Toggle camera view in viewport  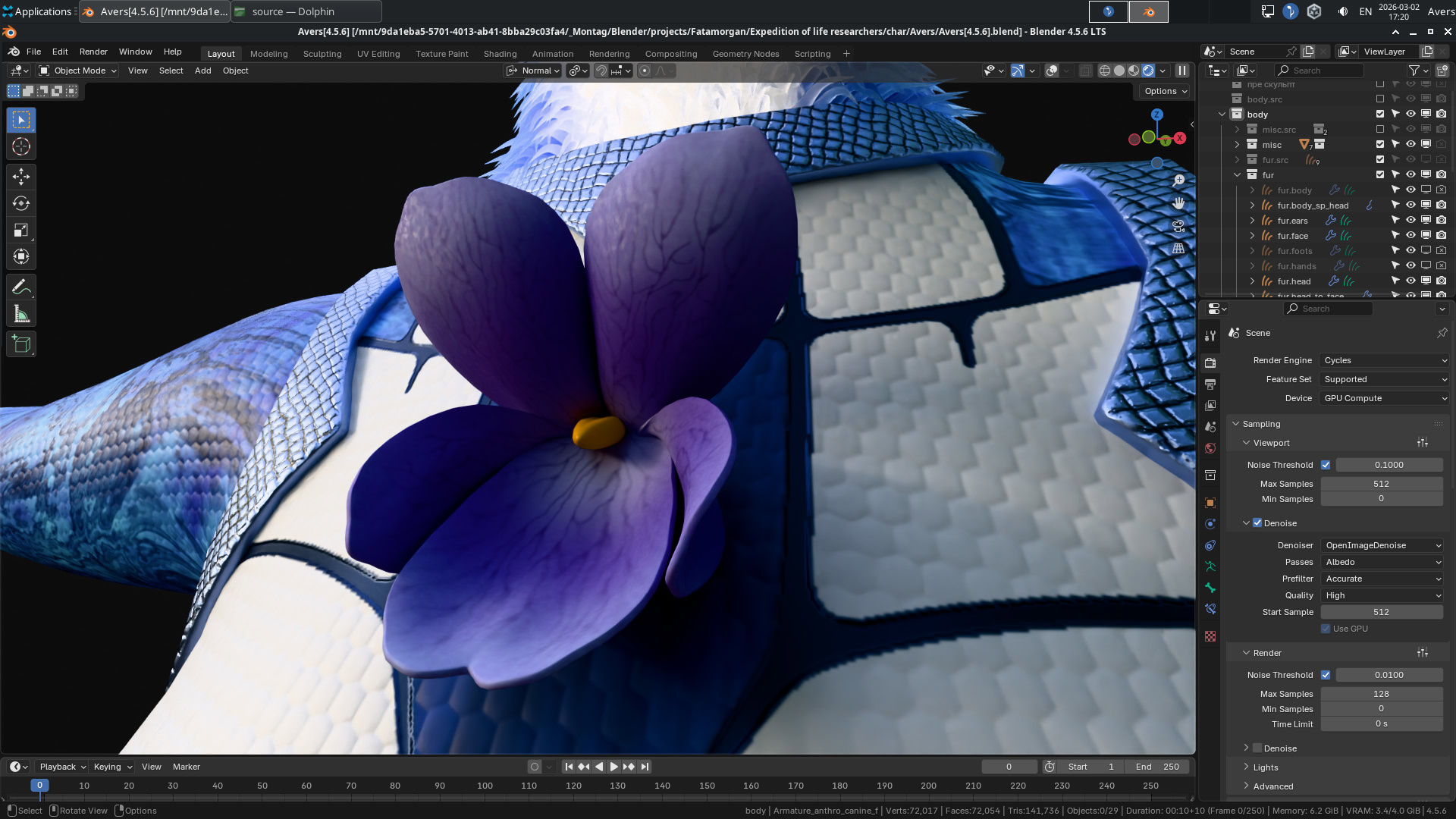coord(1178,226)
